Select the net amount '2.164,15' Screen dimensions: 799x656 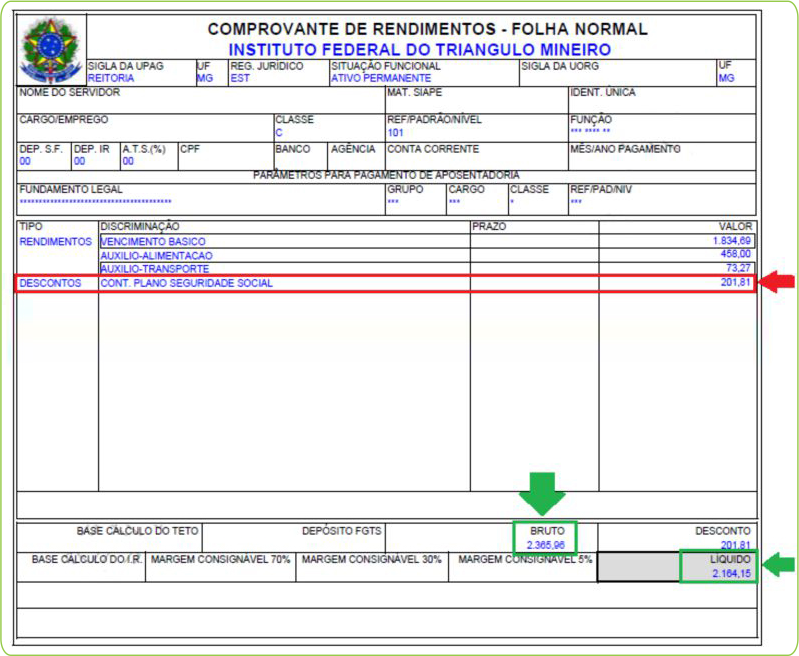point(731,574)
